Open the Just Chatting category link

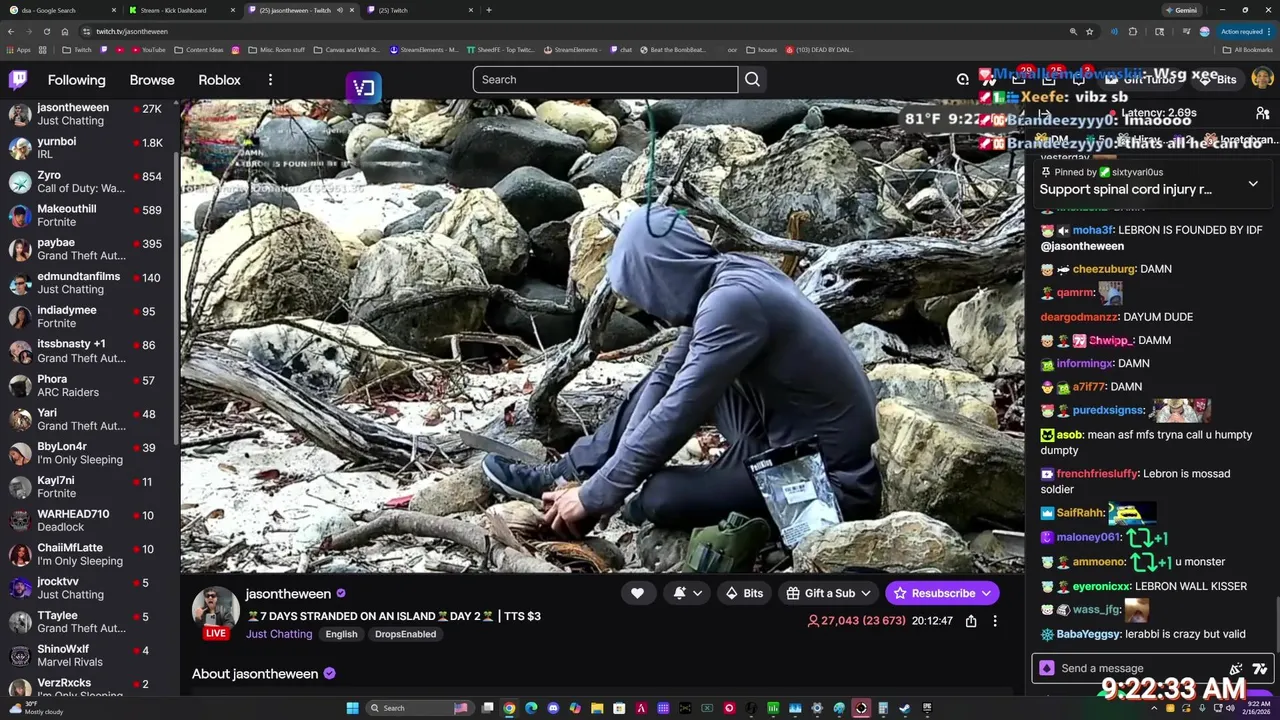click(279, 634)
